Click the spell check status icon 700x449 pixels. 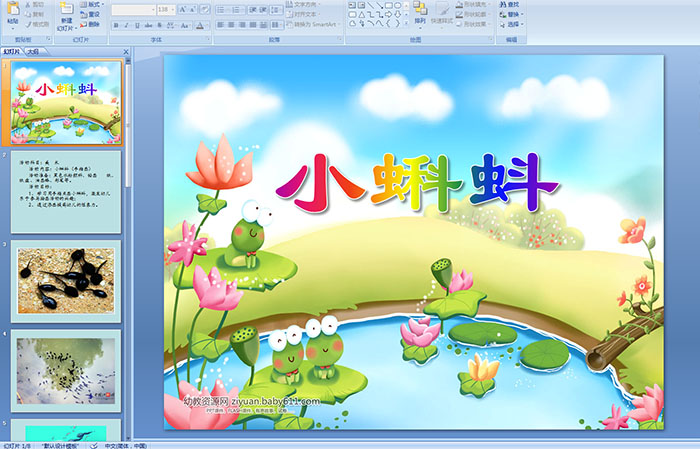[94, 445]
